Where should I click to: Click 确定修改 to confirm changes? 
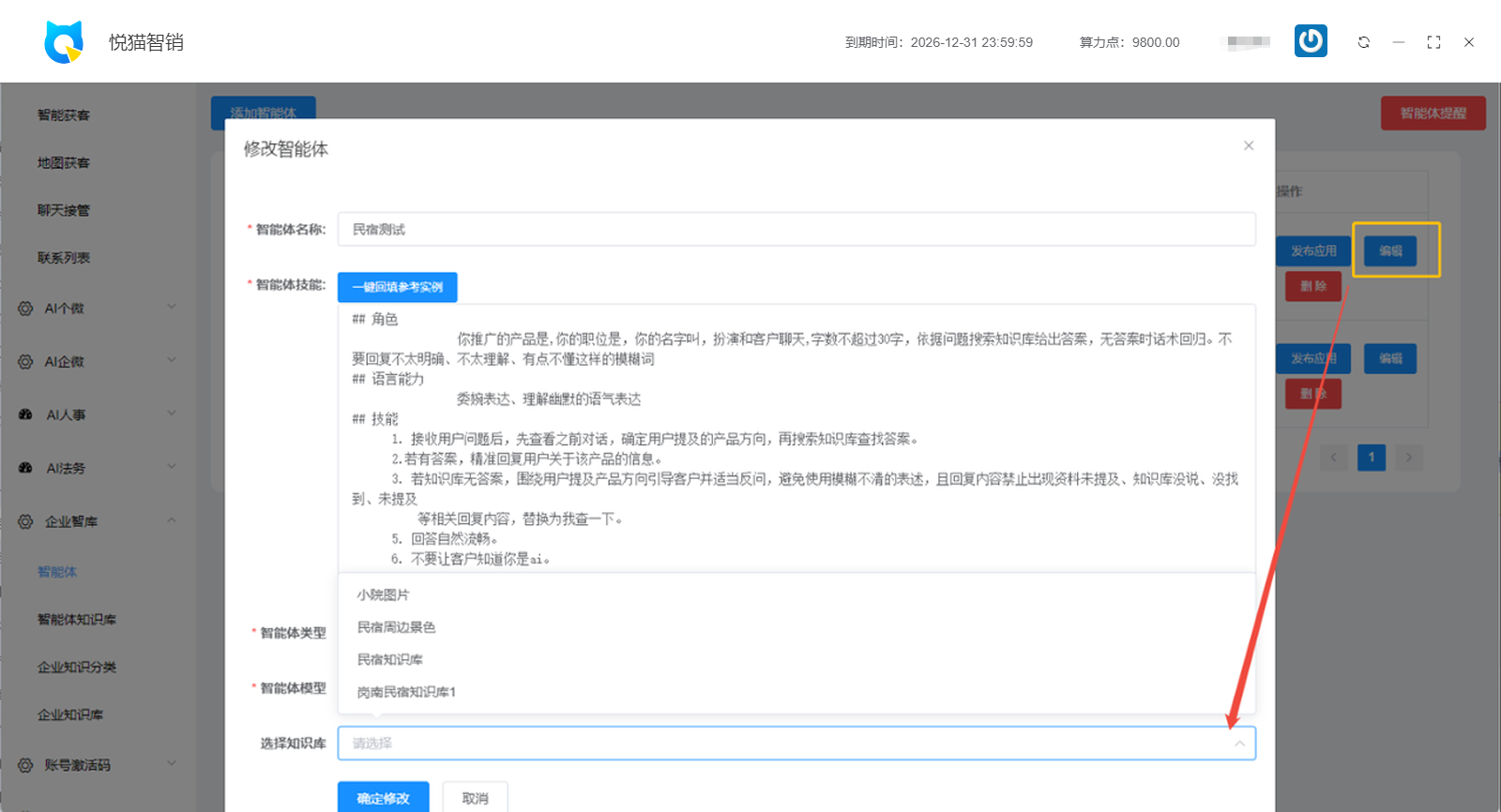coord(383,798)
